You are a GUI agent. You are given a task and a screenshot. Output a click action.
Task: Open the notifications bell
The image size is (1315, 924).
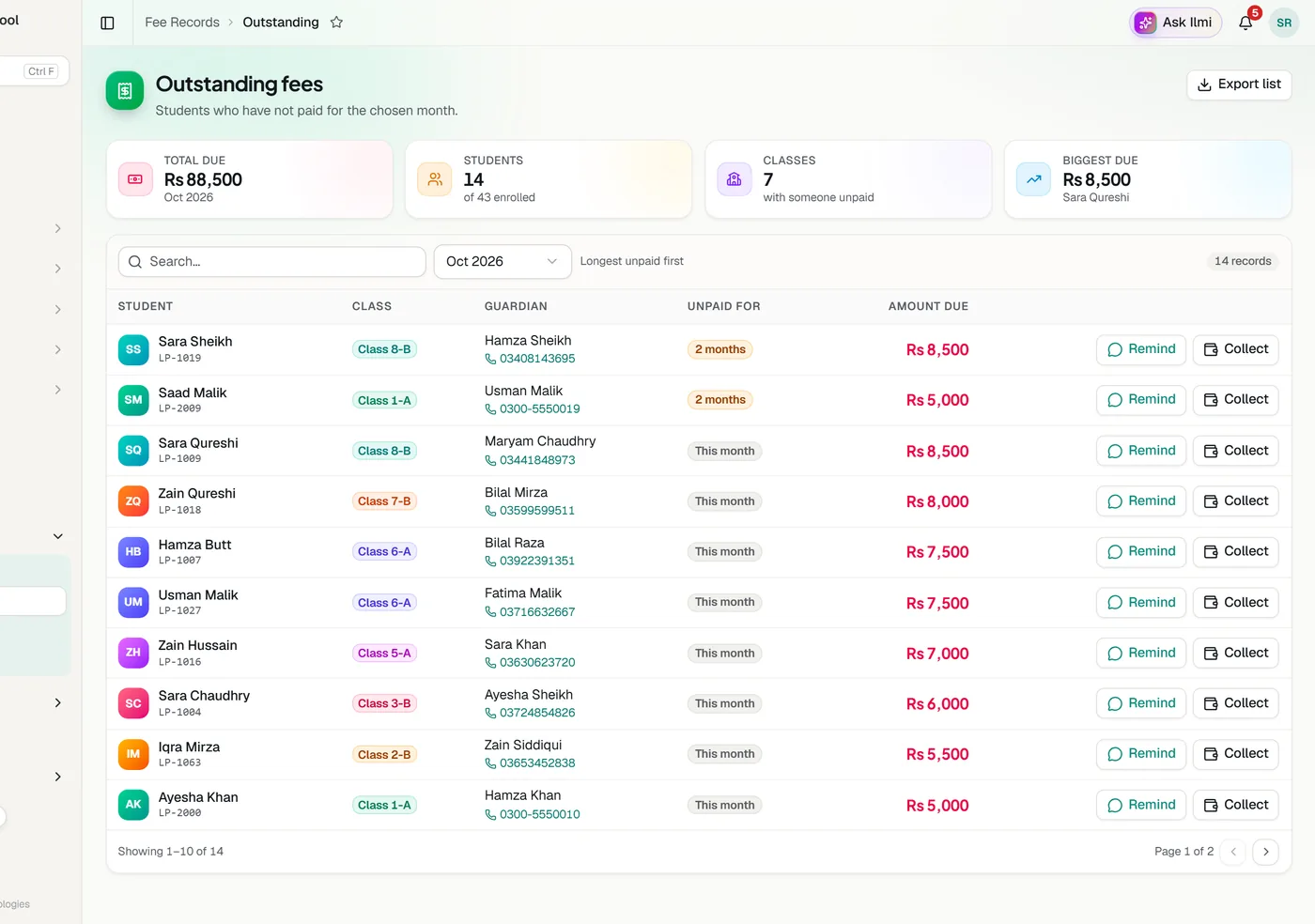[1245, 23]
